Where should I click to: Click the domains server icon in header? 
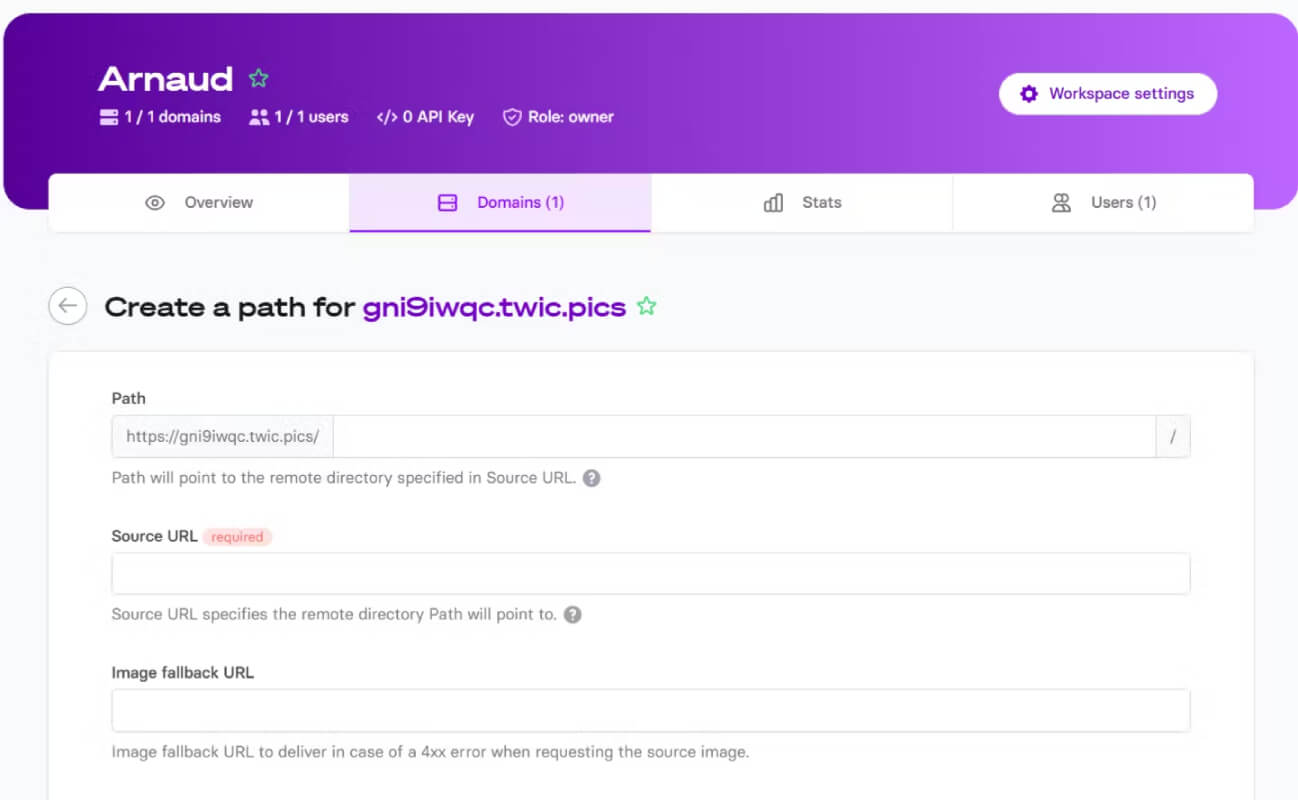(x=109, y=117)
